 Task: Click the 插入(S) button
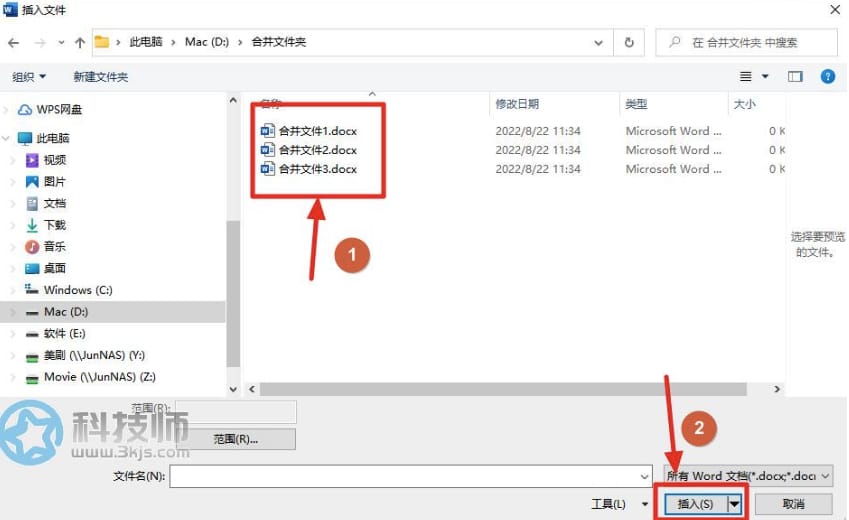[x=696, y=504]
